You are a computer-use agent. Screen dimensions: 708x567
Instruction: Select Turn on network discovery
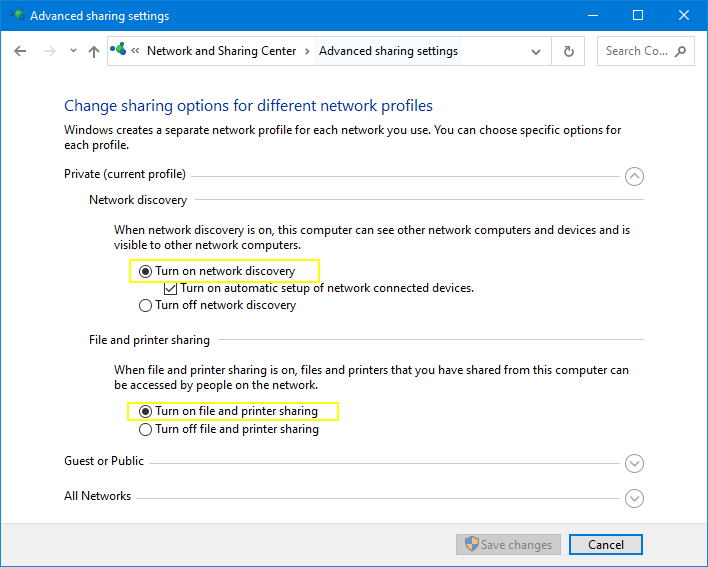click(x=146, y=271)
